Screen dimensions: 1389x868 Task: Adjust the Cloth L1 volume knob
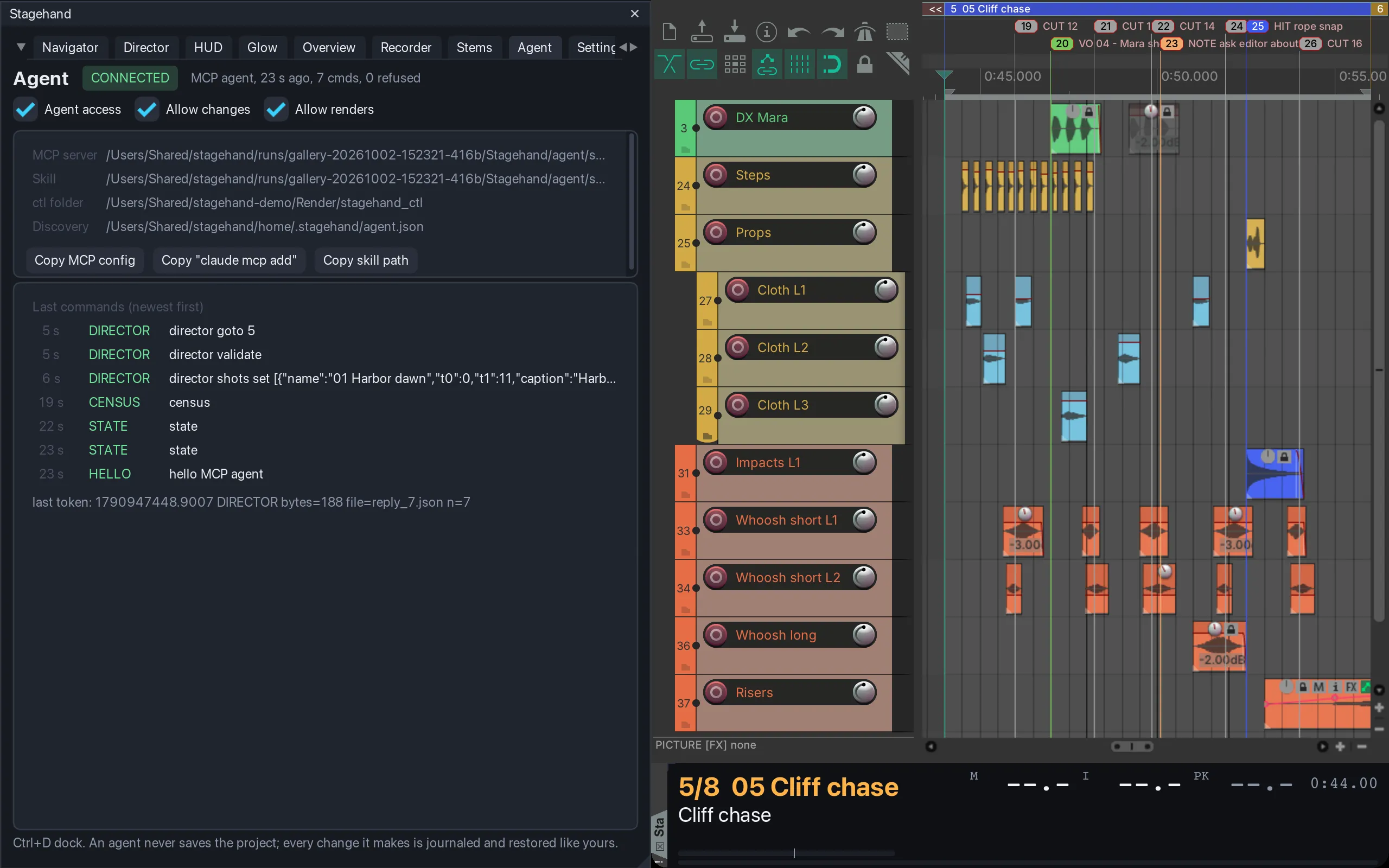885,289
